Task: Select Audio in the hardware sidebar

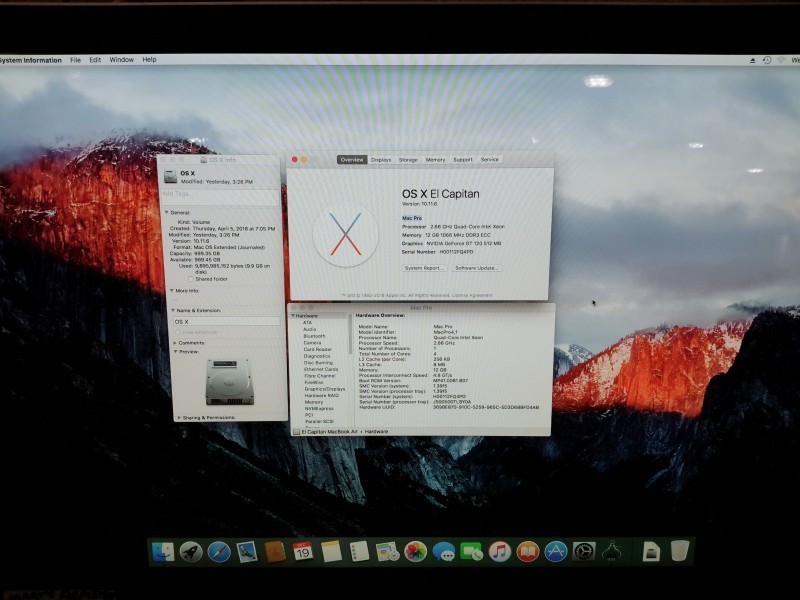Action: [x=310, y=330]
